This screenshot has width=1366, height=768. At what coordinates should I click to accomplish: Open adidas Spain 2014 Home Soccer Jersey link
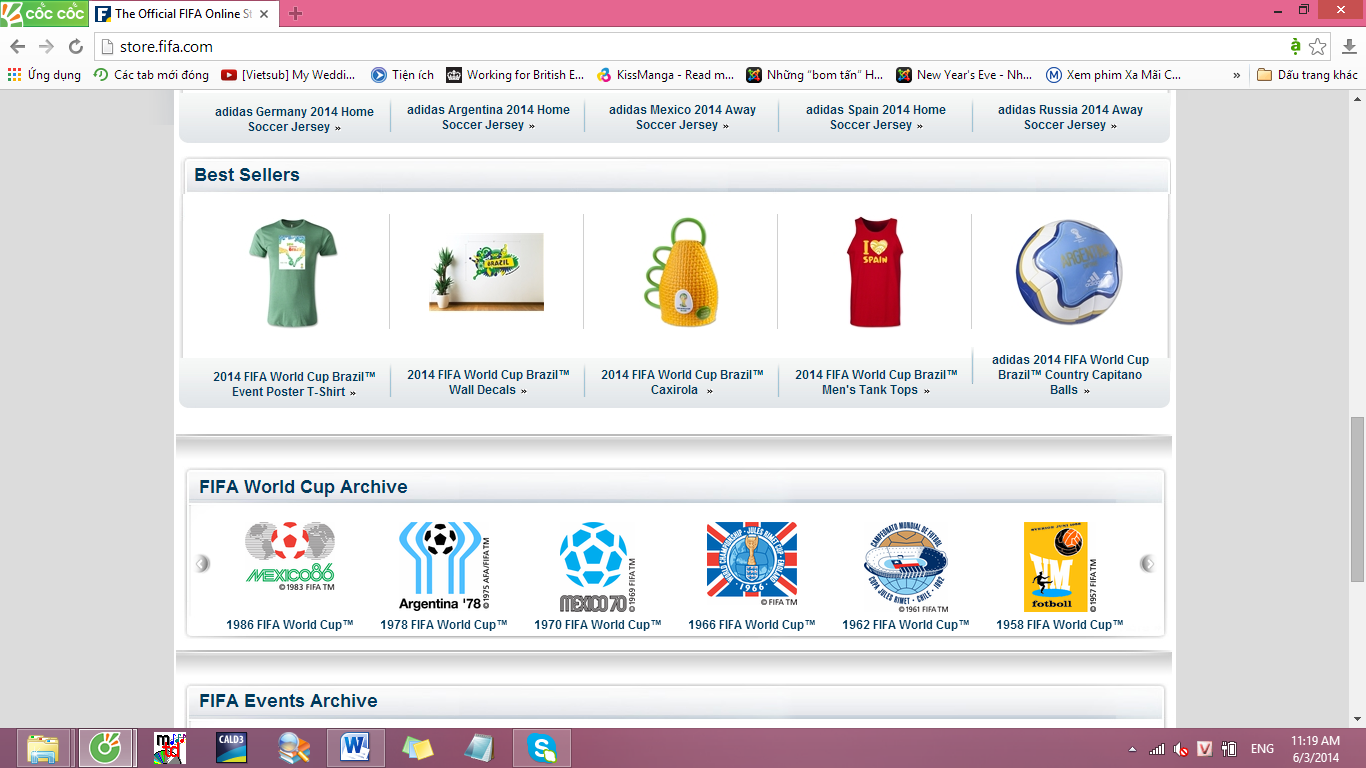[876, 117]
